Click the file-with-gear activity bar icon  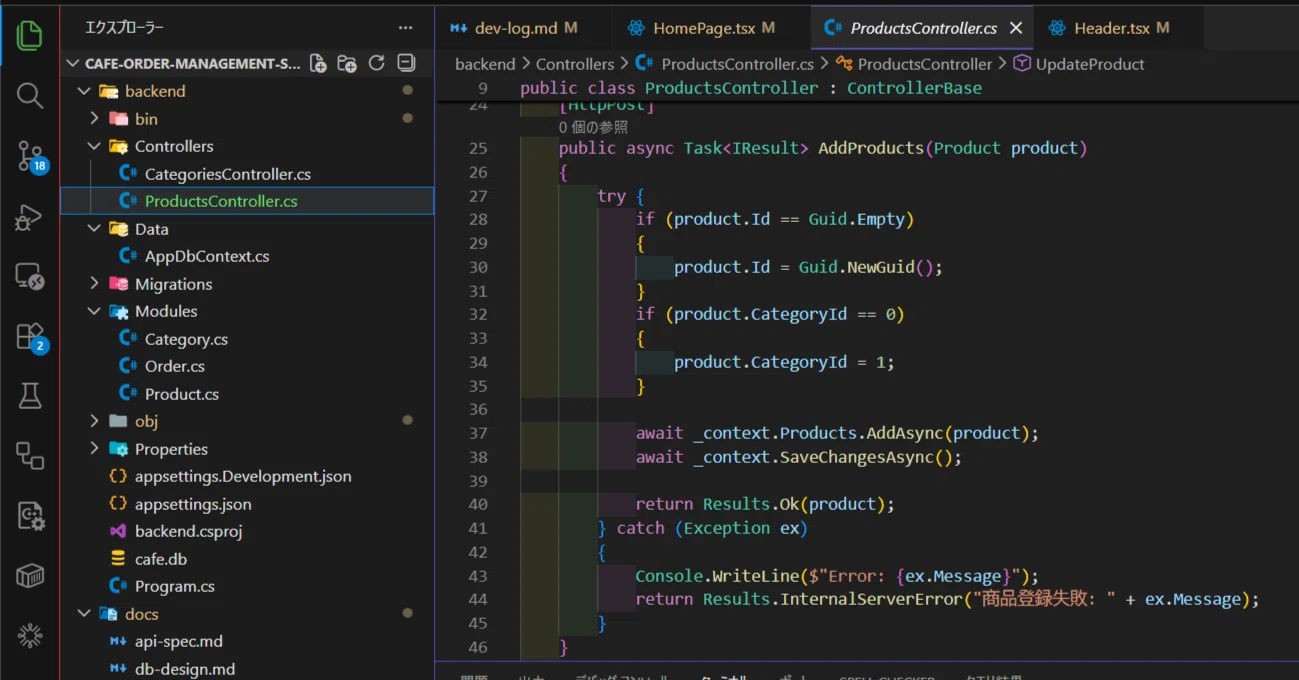(30, 516)
